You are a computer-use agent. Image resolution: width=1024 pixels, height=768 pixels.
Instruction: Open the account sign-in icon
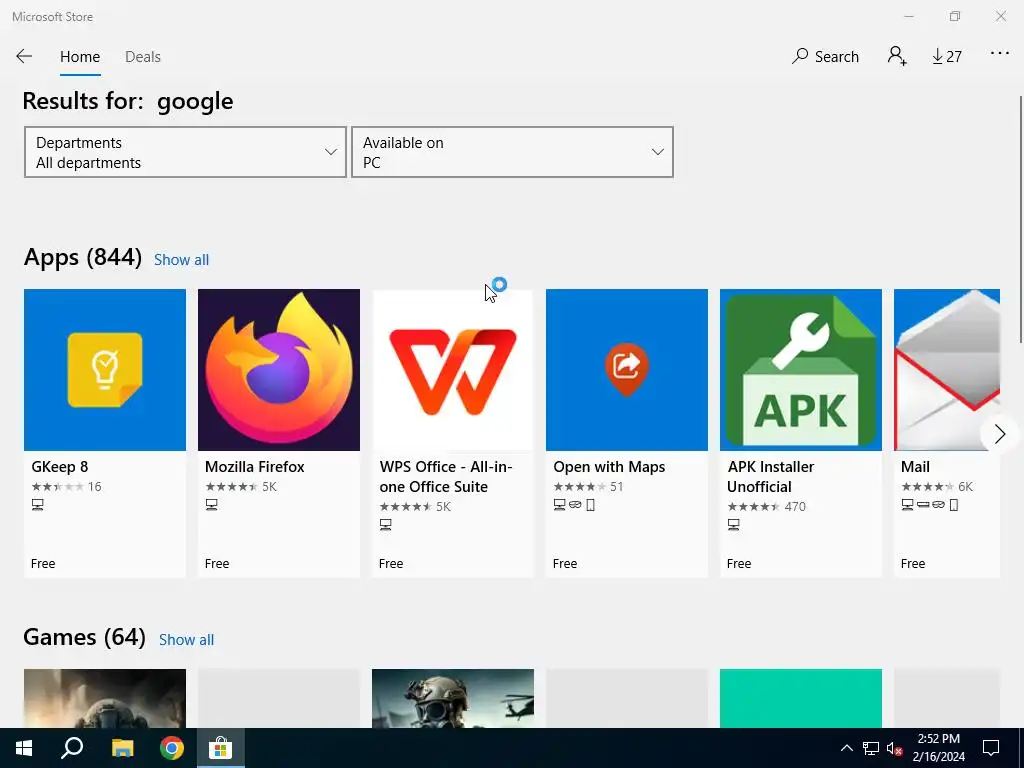pyautogui.click(x=897, y=56)
